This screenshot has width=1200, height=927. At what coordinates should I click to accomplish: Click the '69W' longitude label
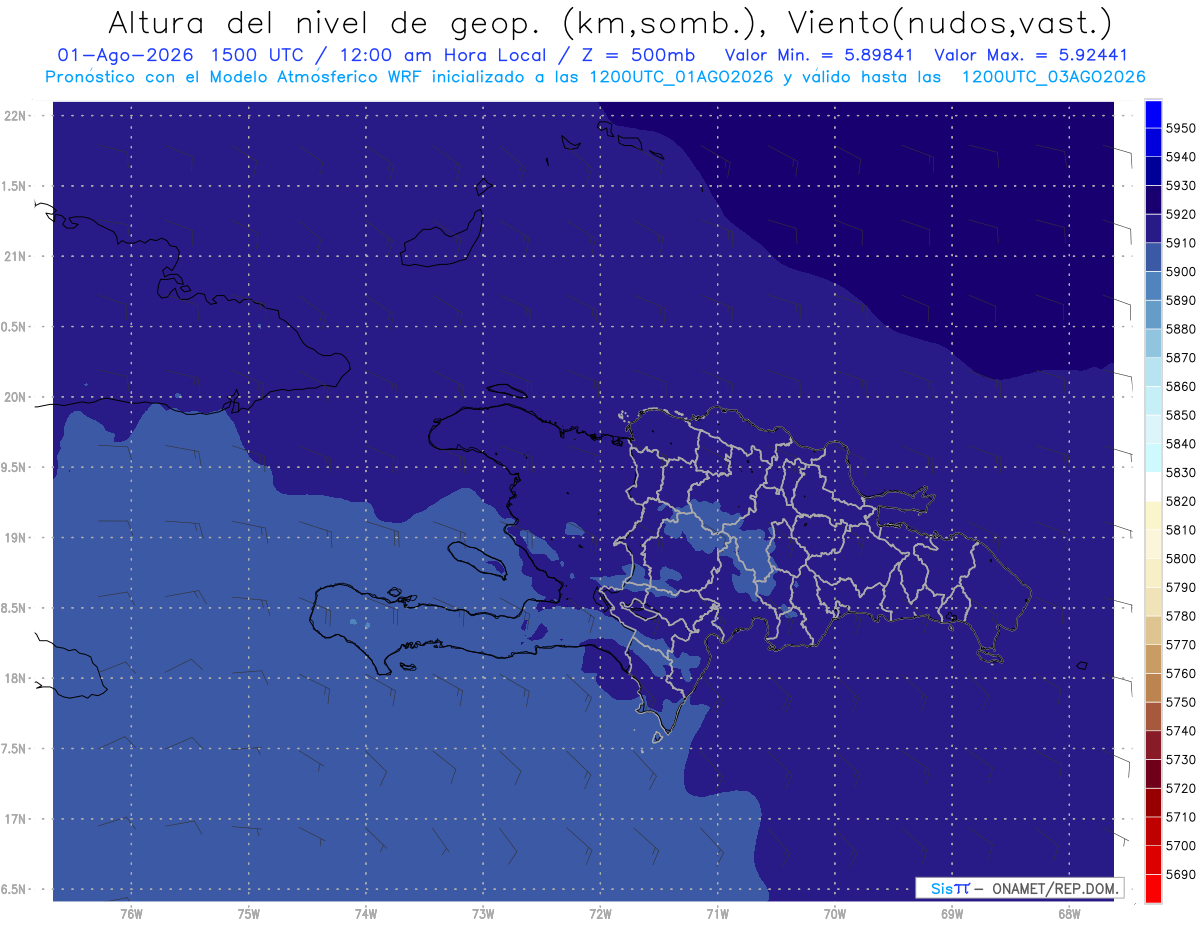pyautogui.click(x=952, y=914)
